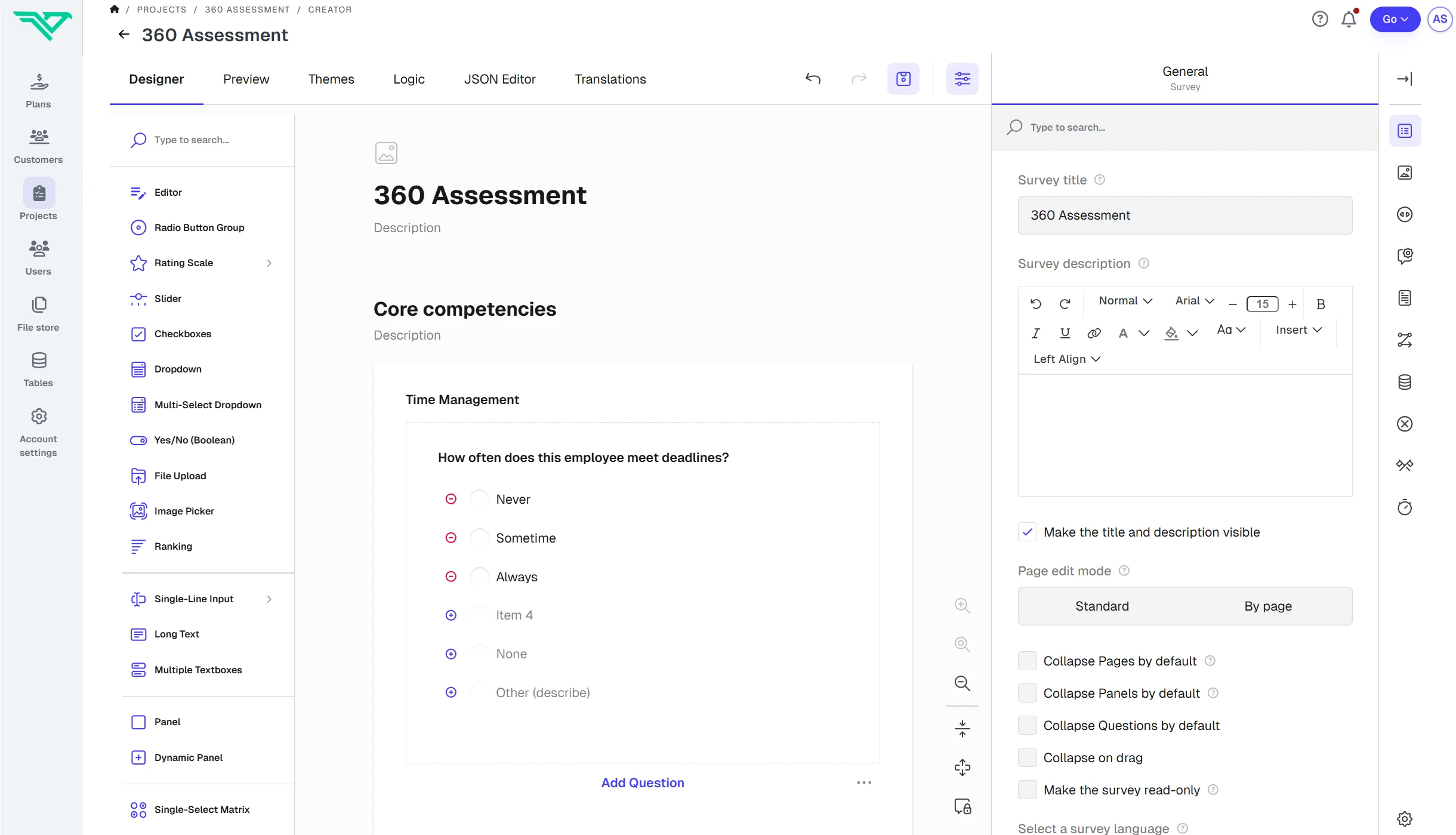The image size is (1456, 835).
Task: Open the PROJECTS breadcrumb link
Action: (161, 9)
